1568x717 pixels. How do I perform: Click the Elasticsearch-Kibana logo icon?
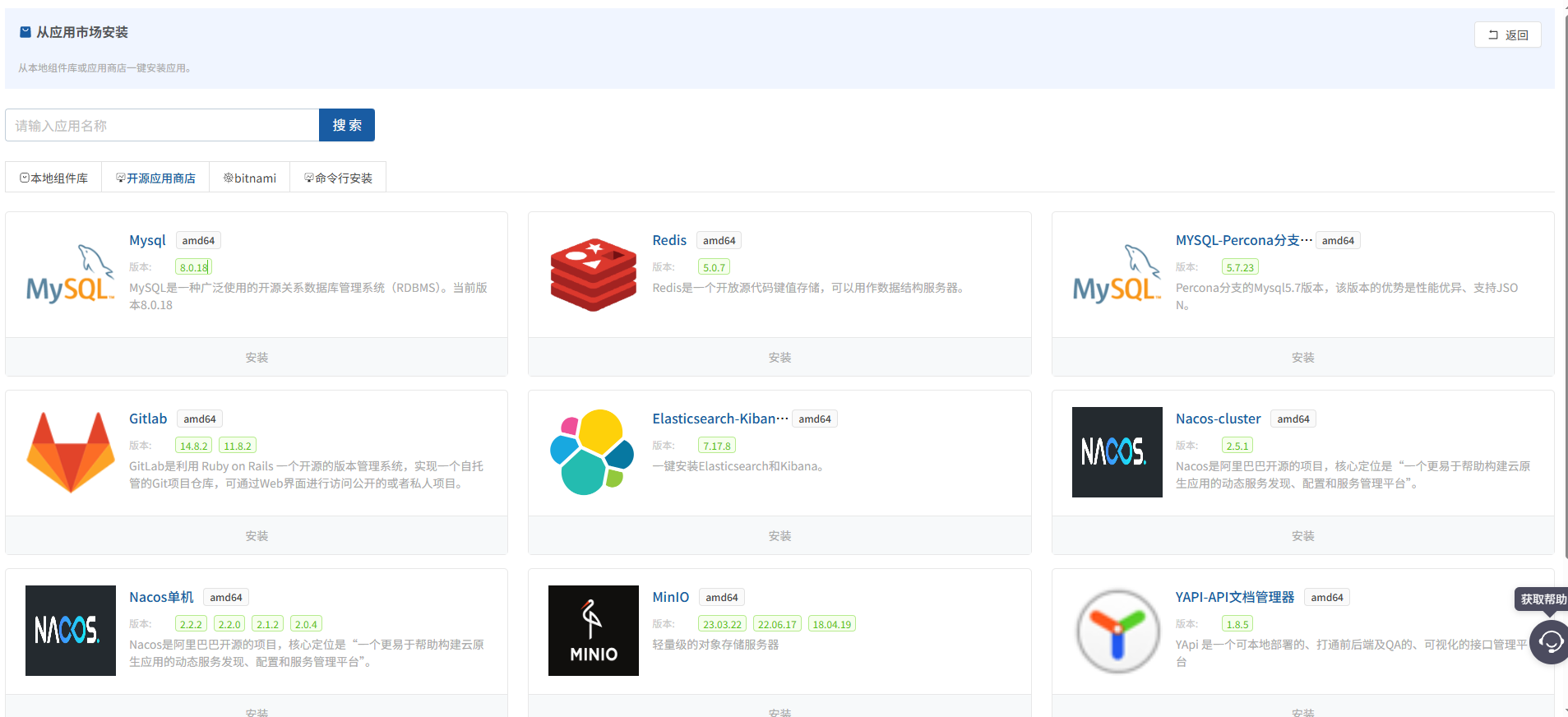click(594, 452)
